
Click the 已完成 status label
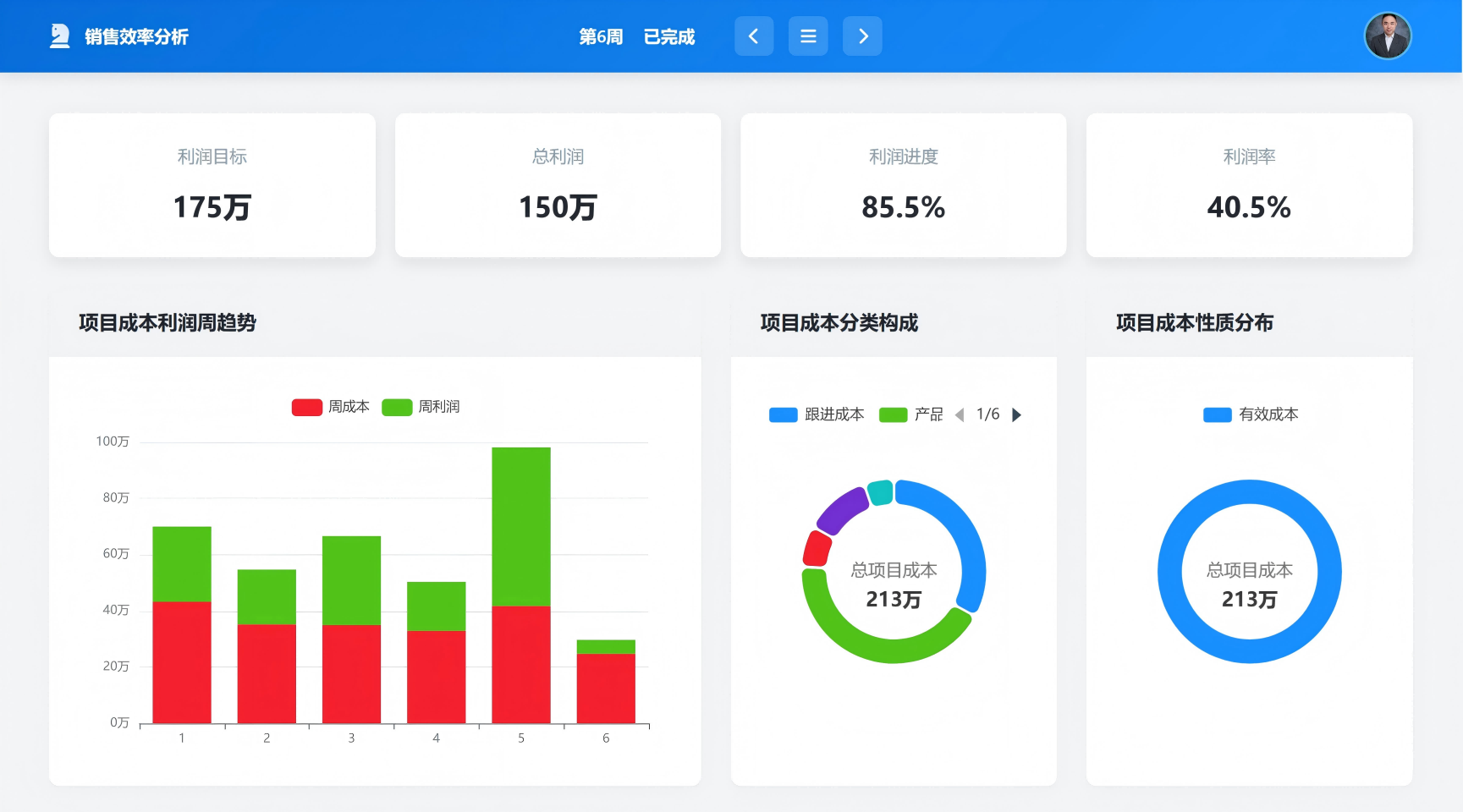[x=669, y=36]
